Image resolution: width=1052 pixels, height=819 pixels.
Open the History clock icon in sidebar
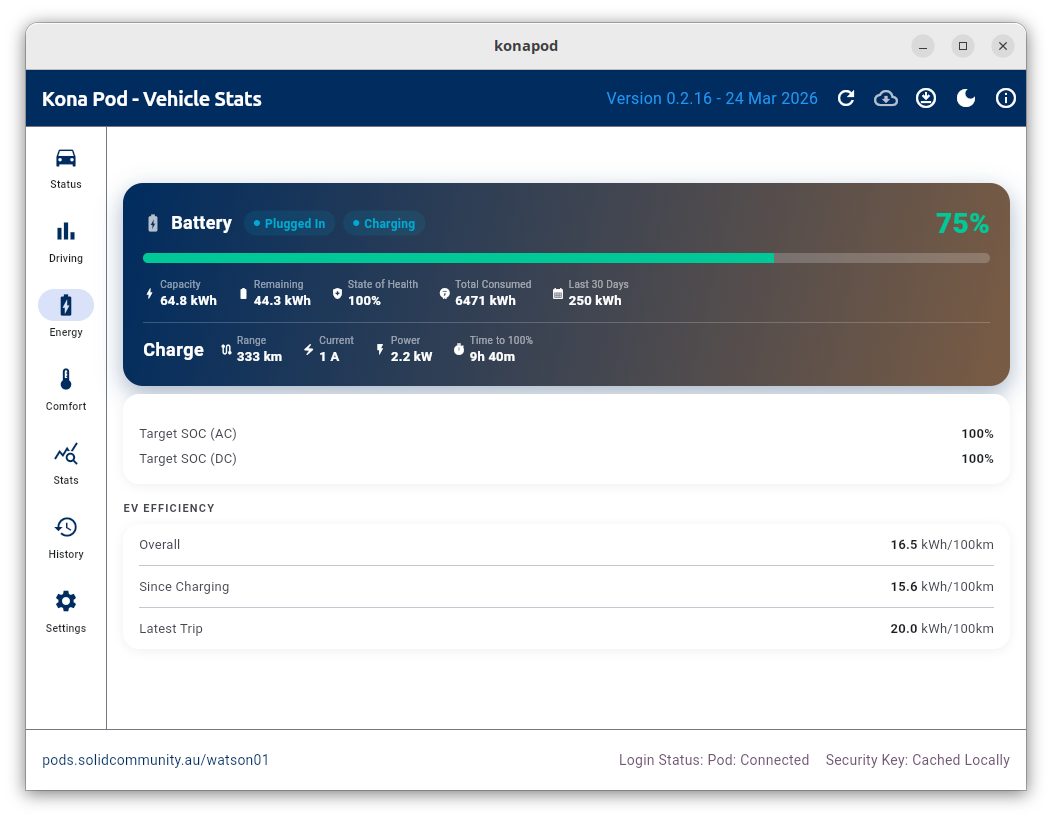coord(65,527)
